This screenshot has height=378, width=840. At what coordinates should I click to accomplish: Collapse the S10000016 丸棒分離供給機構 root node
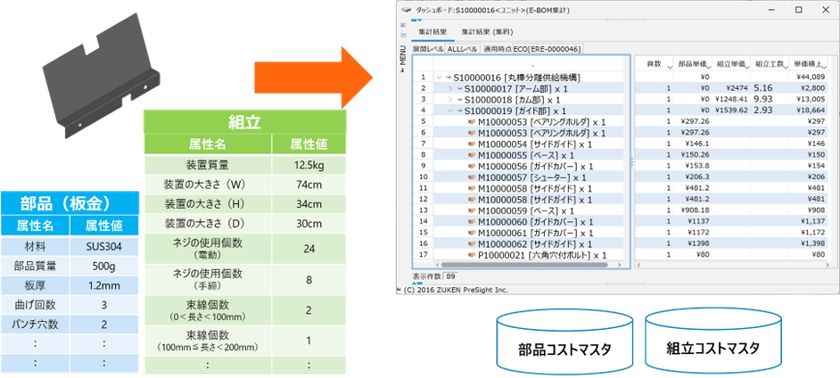click(439, 78)
